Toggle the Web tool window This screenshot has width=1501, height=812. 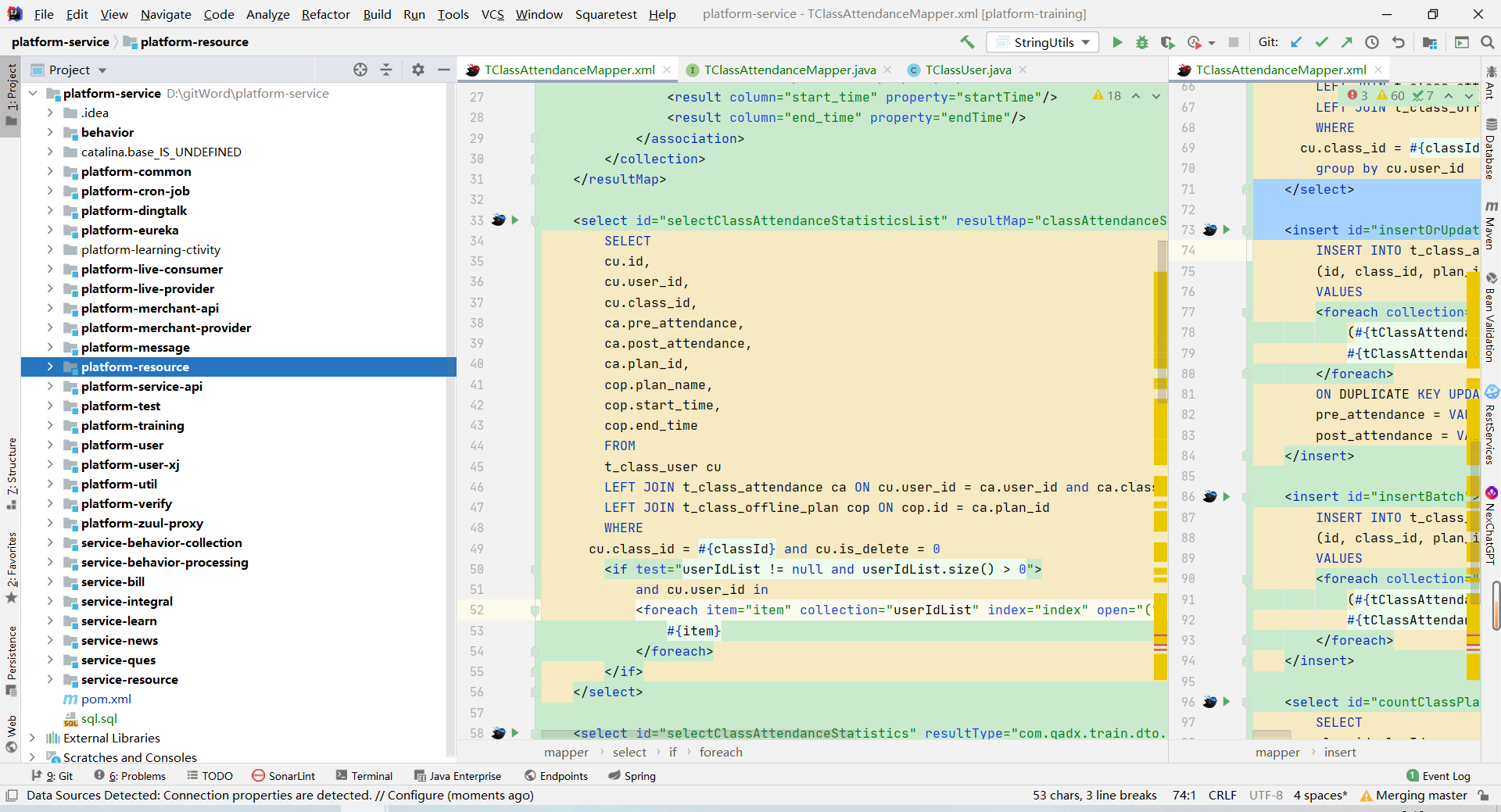coord(11,734)
